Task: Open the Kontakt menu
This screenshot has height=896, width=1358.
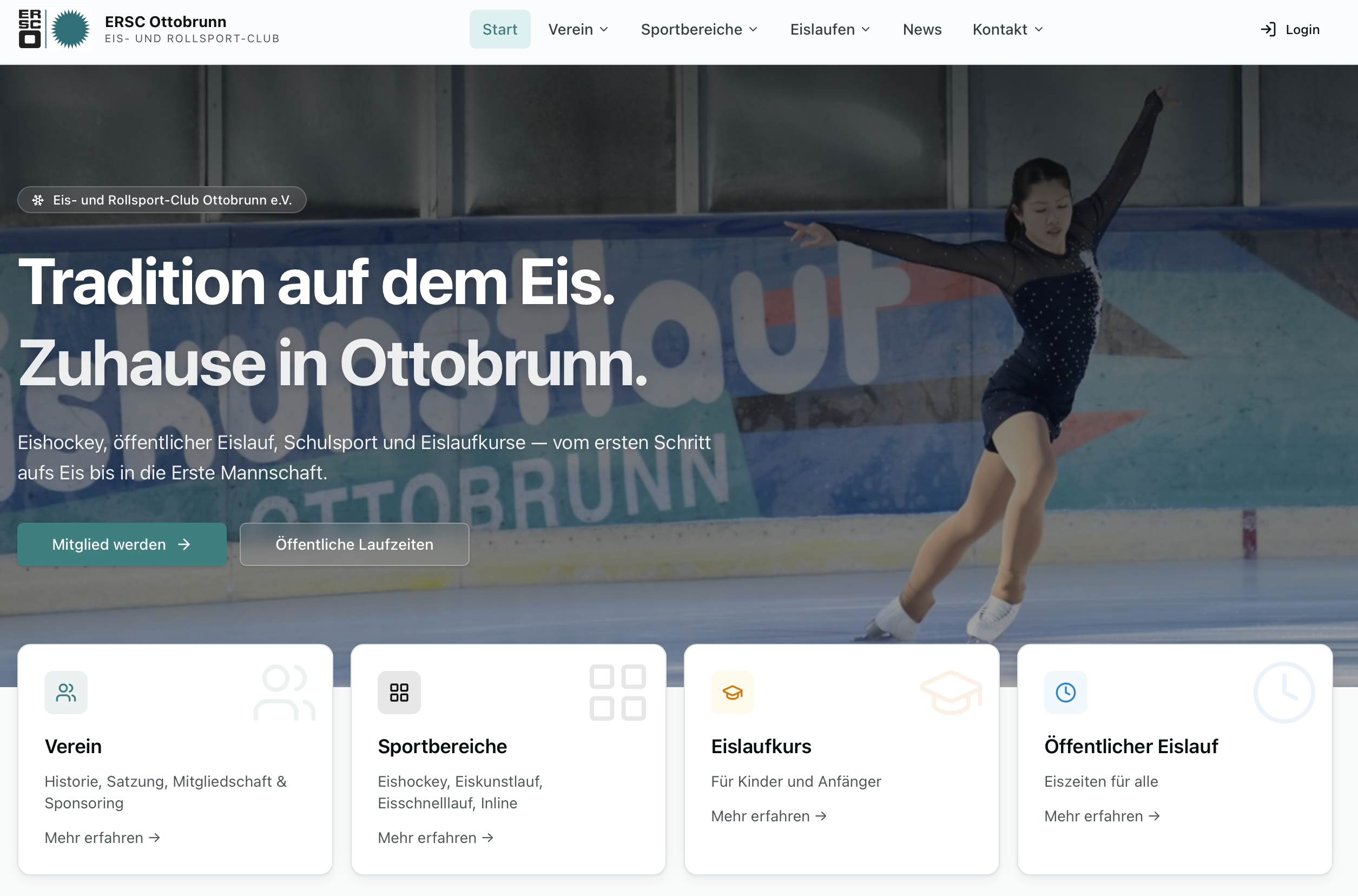Action: tap(1008, 29)
